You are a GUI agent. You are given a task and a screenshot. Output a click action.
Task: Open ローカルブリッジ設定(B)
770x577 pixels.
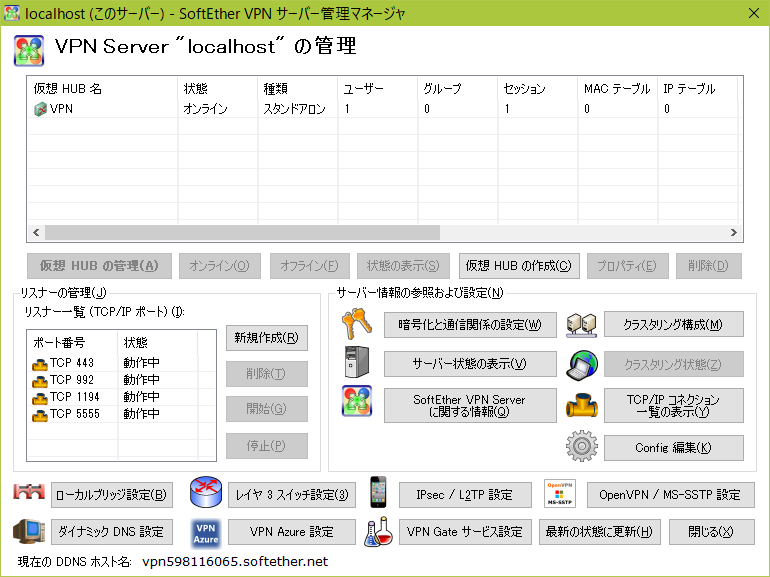click(x=111, y=495)
